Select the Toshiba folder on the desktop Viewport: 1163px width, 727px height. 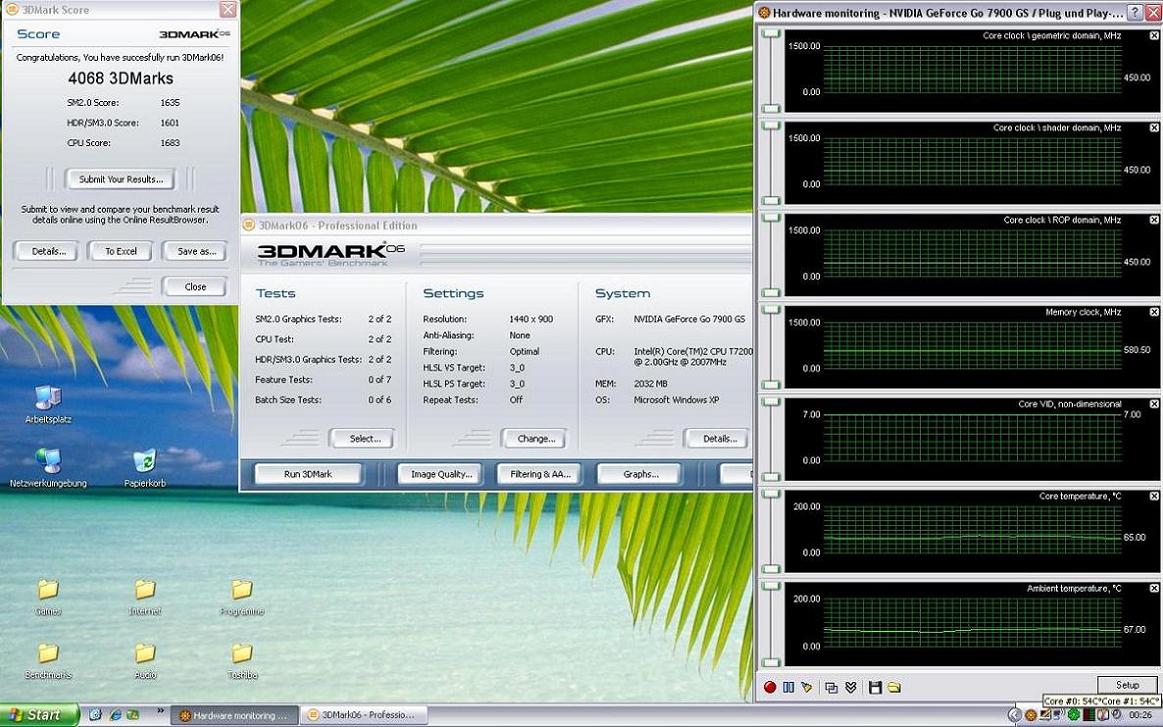(x=242, y=660)
